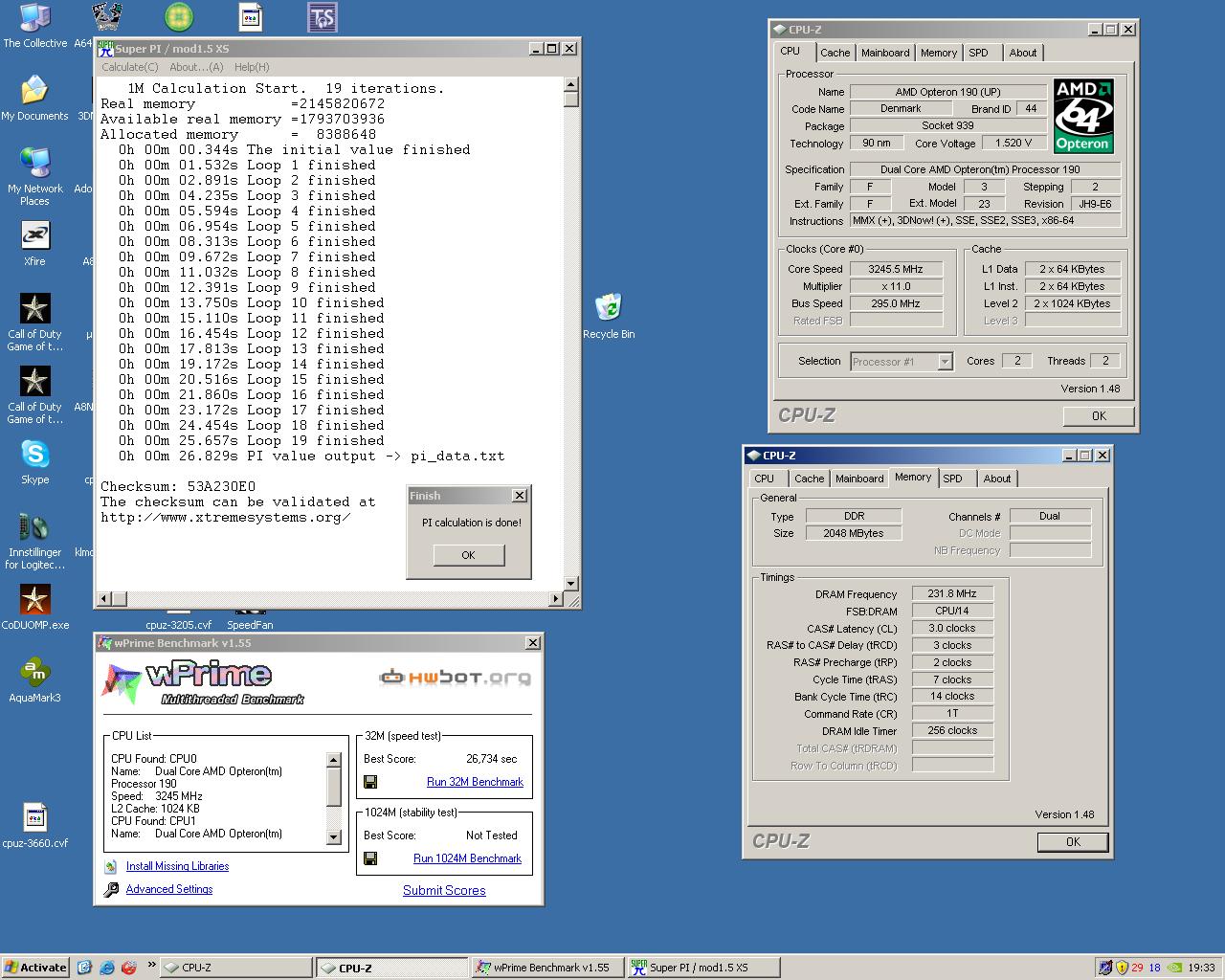The image size is (1225, 980).
Task: Click the Checksum: 53A230E0 line
Action: 178,487
